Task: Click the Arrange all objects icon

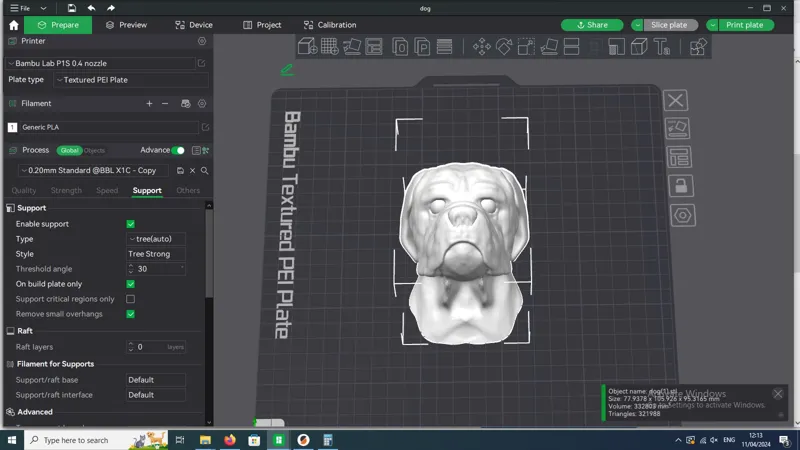Action: pyautogui.click(x=374, y=46)
